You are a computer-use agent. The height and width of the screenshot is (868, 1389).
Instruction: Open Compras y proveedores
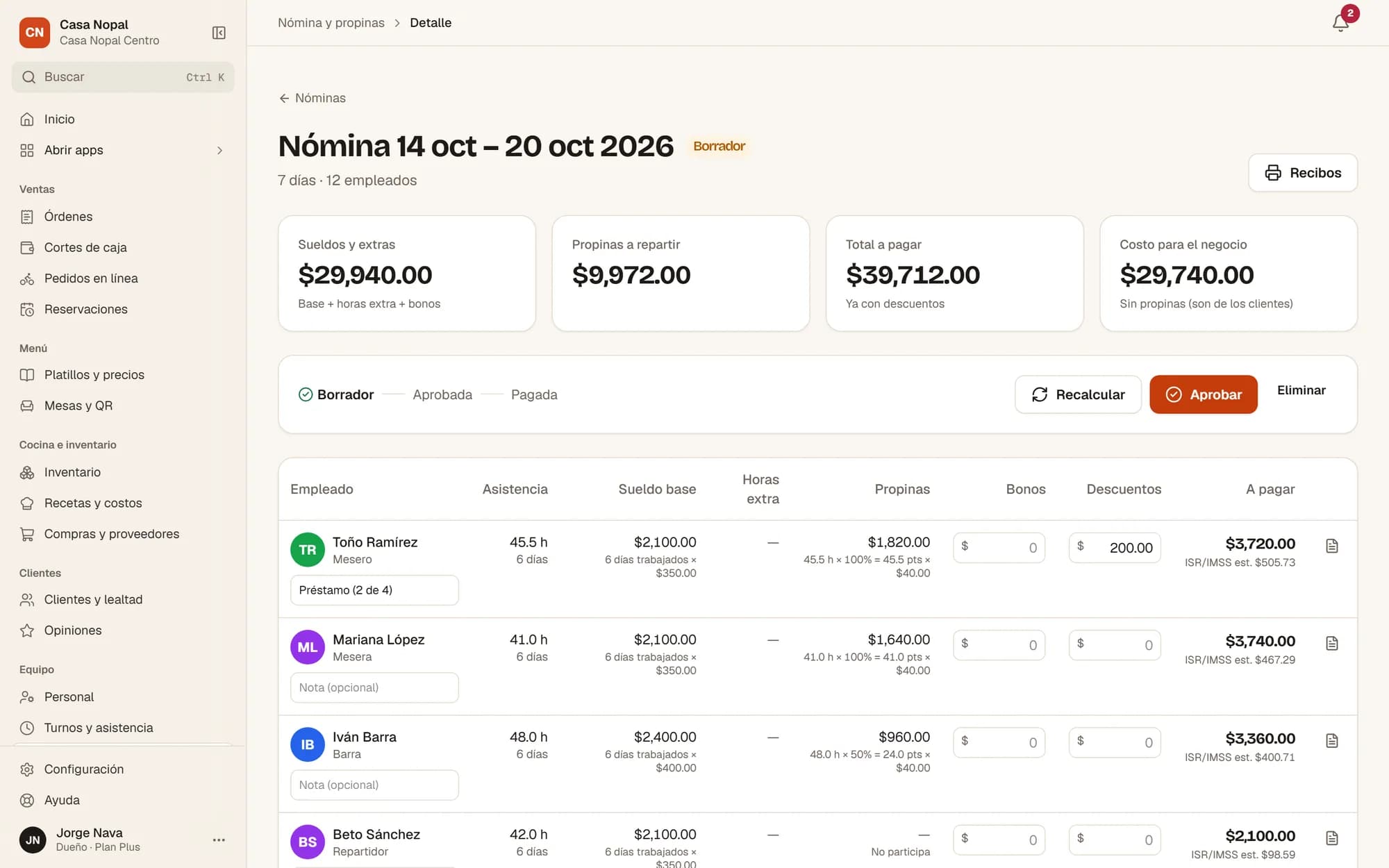(123, 534)
